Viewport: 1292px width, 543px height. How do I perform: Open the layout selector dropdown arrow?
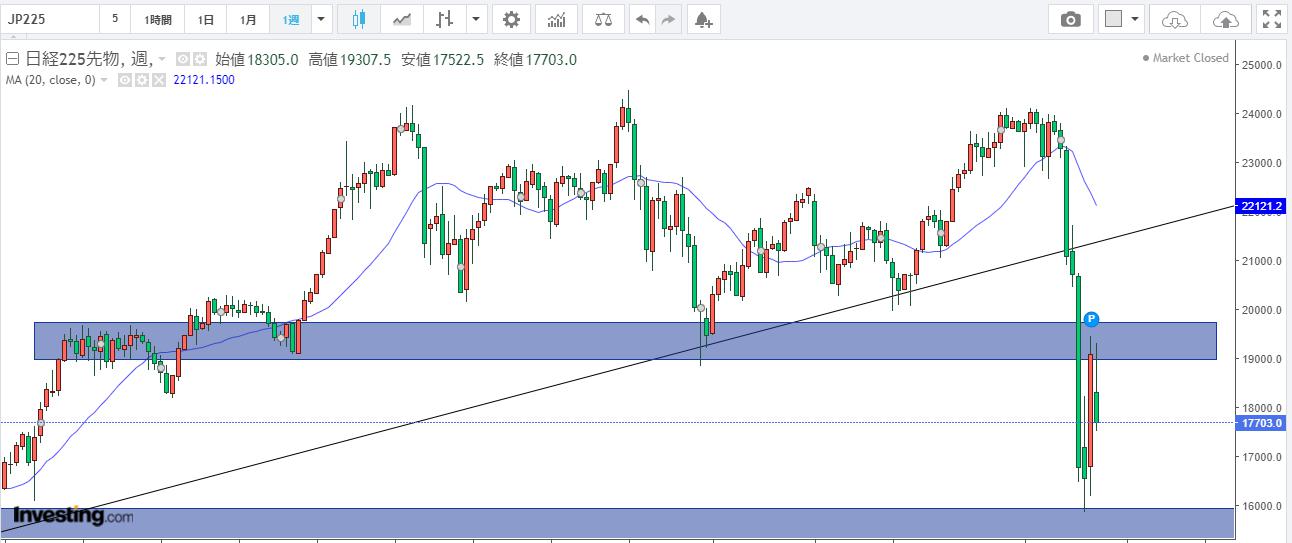click(1136, 19)
